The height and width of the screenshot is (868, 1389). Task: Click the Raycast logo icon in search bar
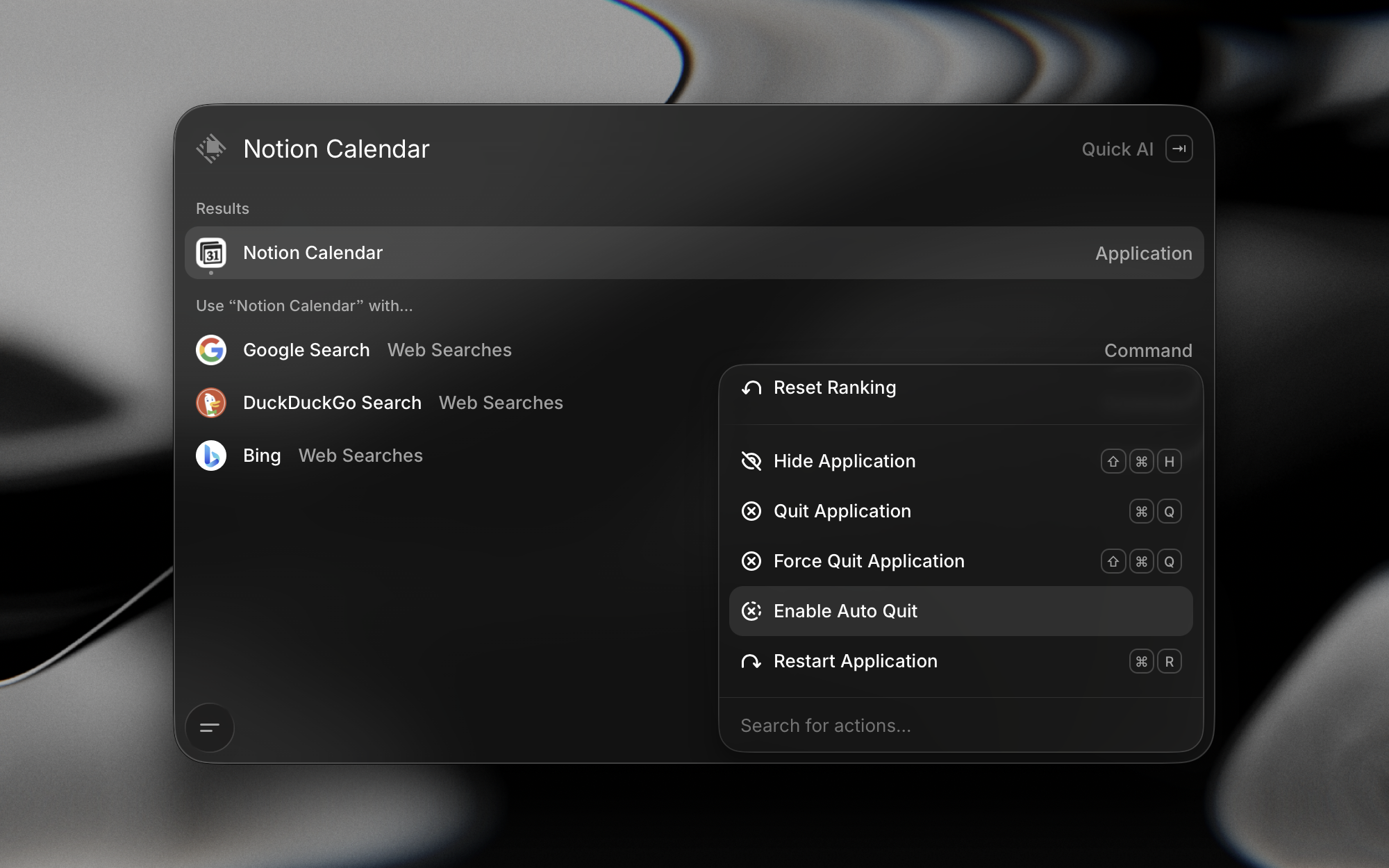pyautogui.click(x=211, y=149)
